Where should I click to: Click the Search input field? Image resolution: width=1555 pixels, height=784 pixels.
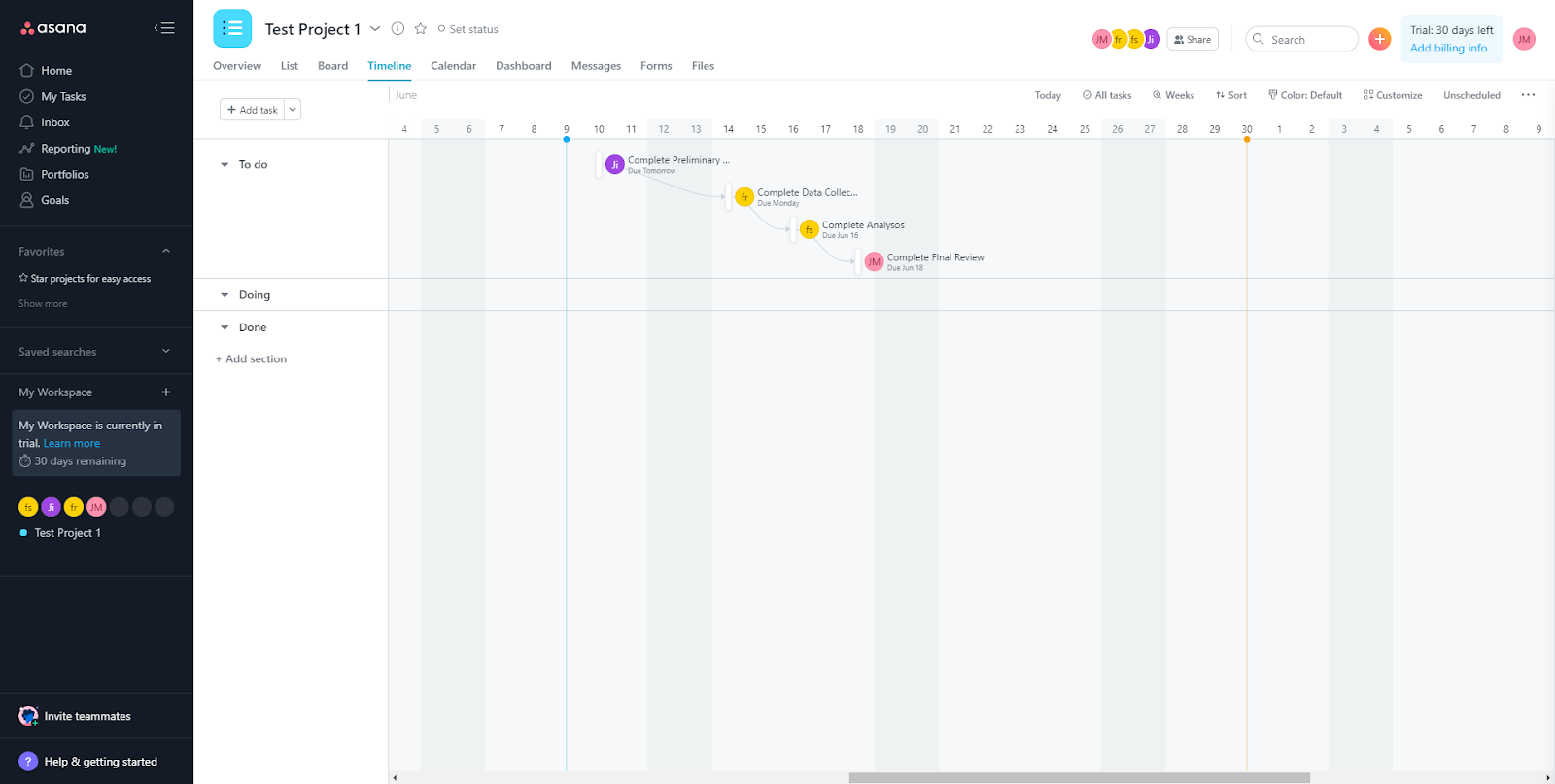(1308, 40)
